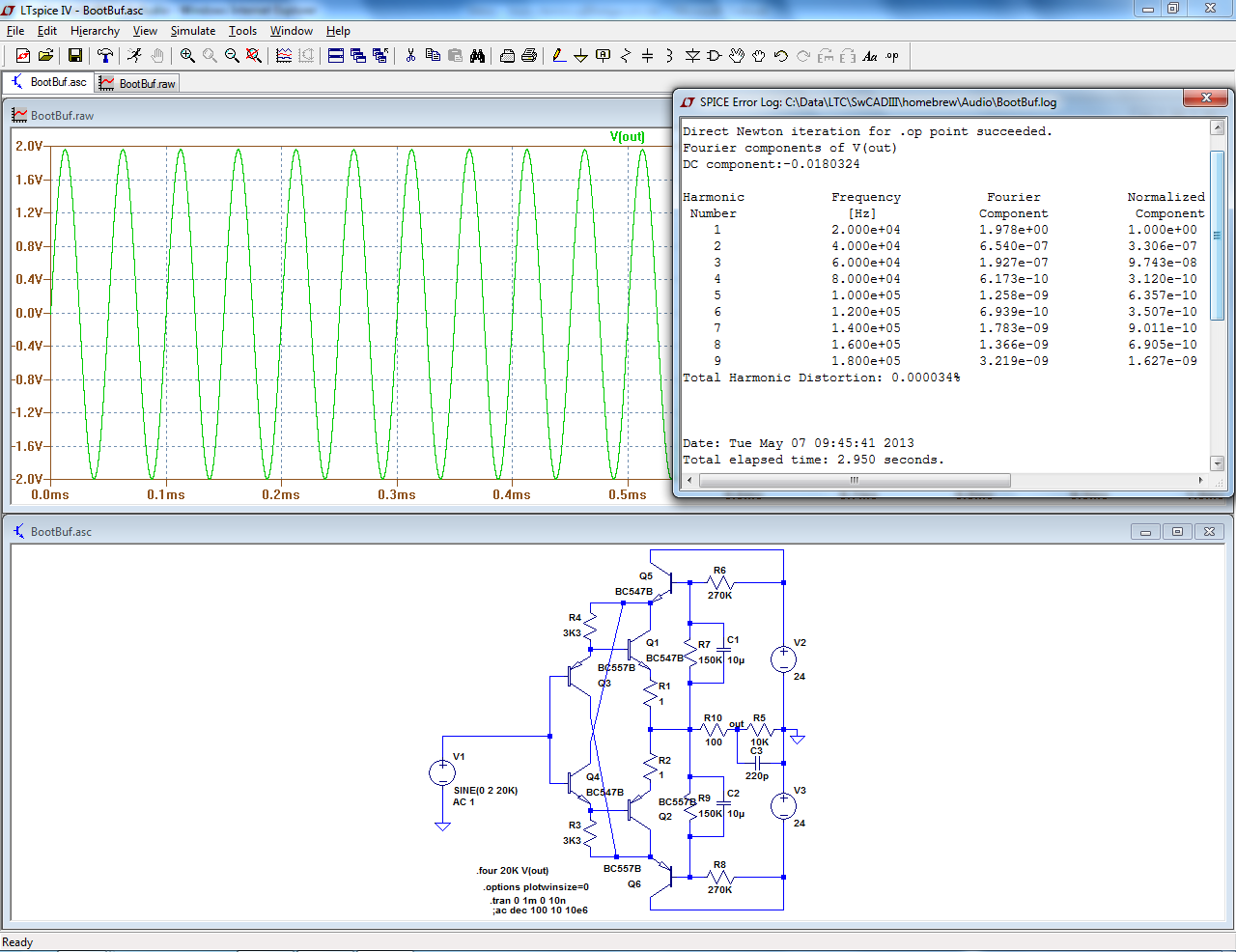Click the error log scroll-down arrow
The height and width of the screenshot is (952, 1236).
coord(1217,463)
